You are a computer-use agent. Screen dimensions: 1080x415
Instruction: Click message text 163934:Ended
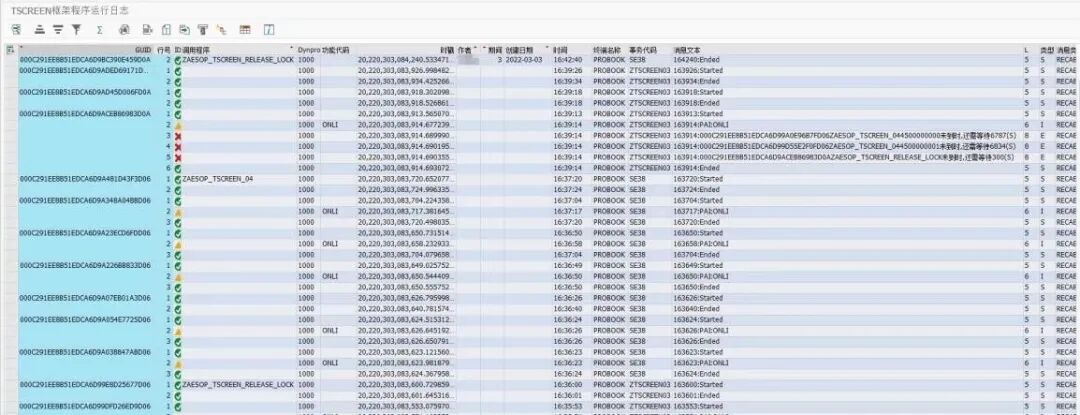(696, 81)
